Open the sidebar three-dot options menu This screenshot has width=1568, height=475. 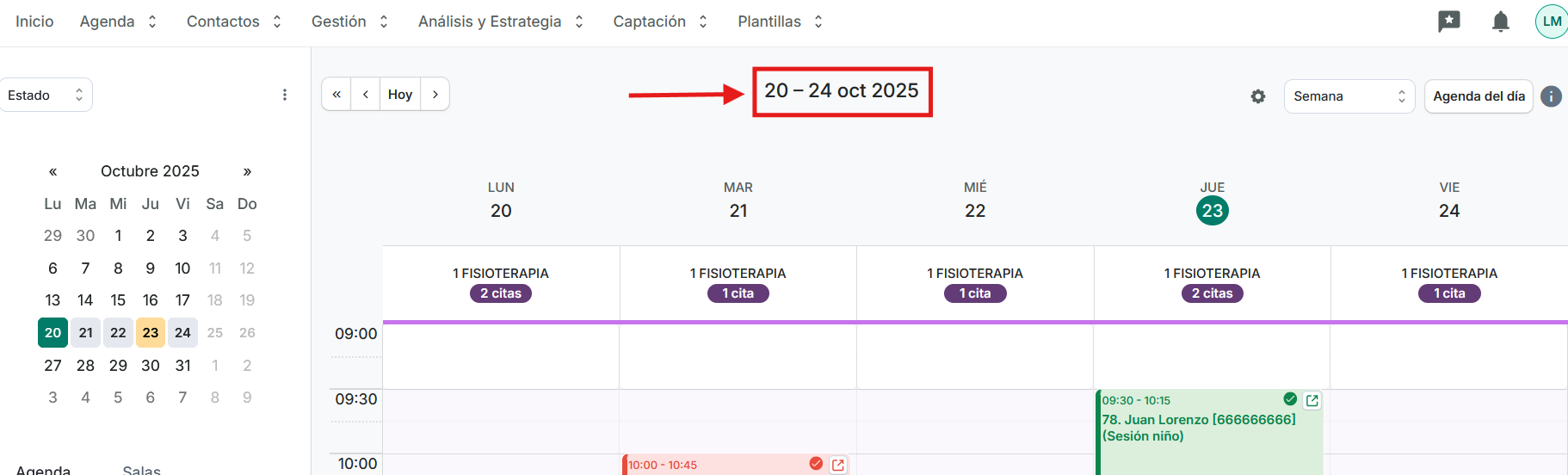pos(285,95)
